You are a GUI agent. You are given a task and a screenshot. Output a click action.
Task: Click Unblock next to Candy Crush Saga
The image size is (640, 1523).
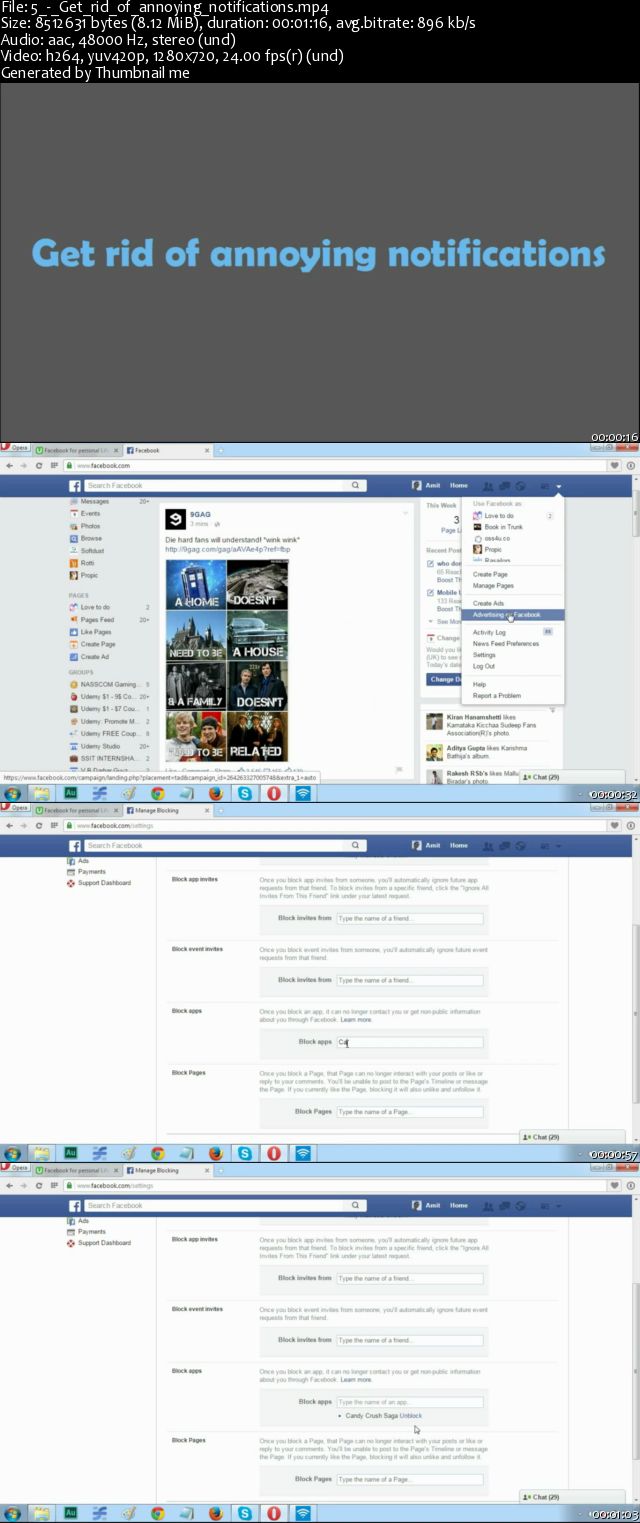click(x=411, y=1416)
